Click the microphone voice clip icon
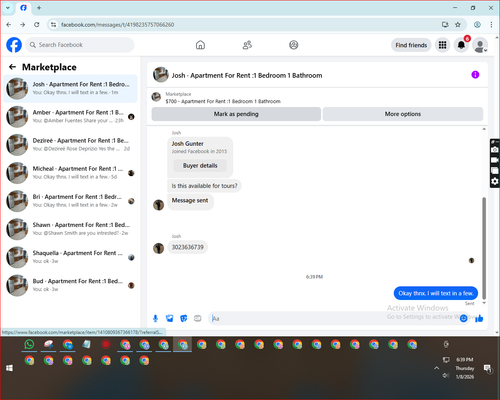Image resolution: width=500 pixels, height=400 pixels. (x=155, y=318)
